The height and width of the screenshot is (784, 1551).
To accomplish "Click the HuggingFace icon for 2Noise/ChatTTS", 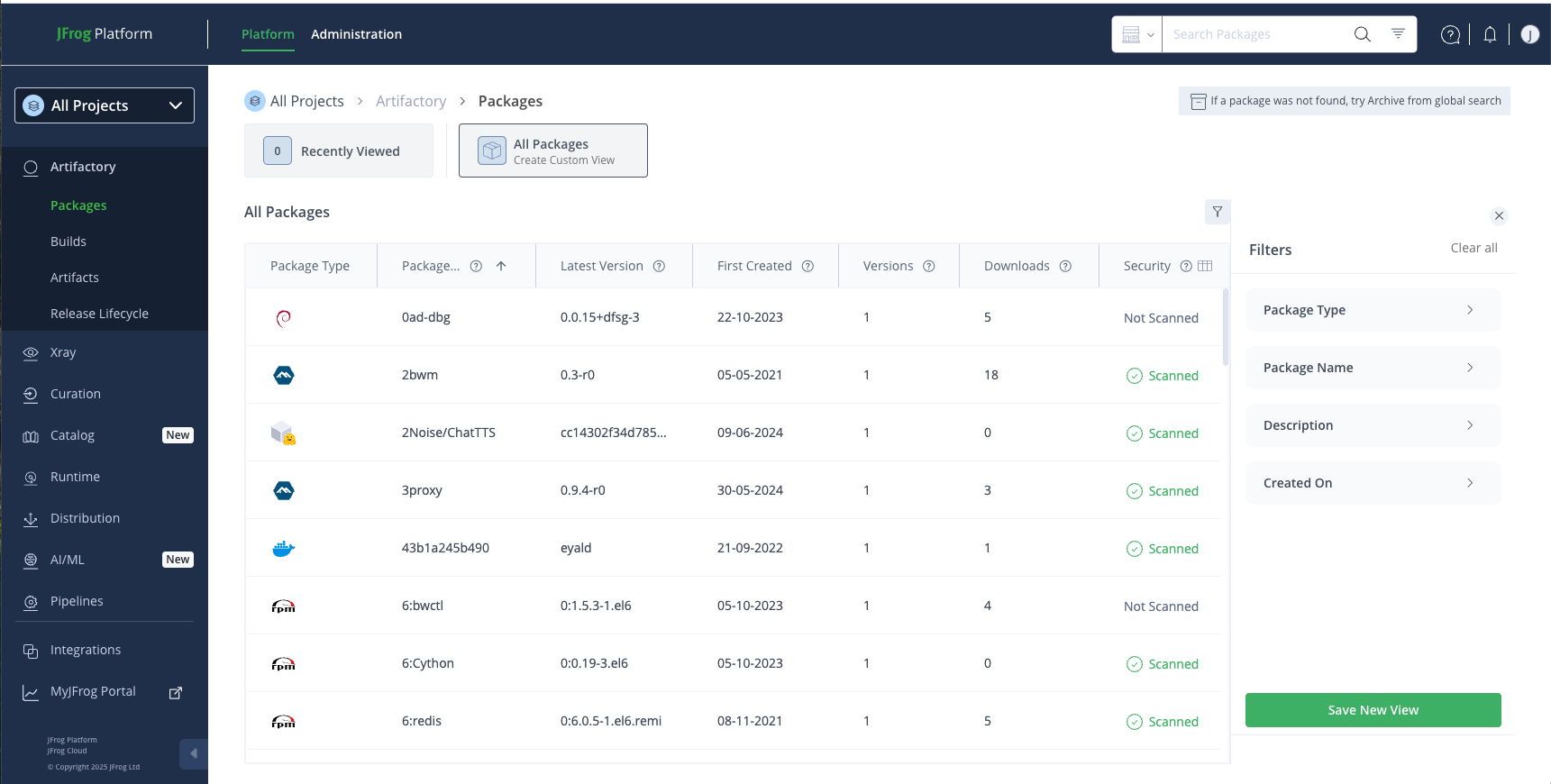I will pos(284,433).
